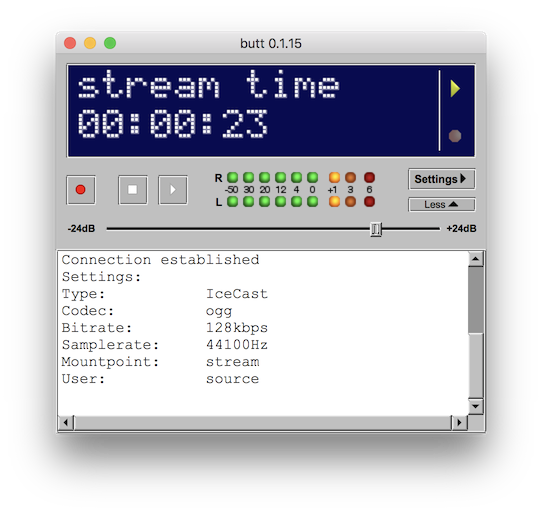Click the left channel +3 LED indicator
The height and width of the screenshot is (514, 542).
tap(350, 202)
